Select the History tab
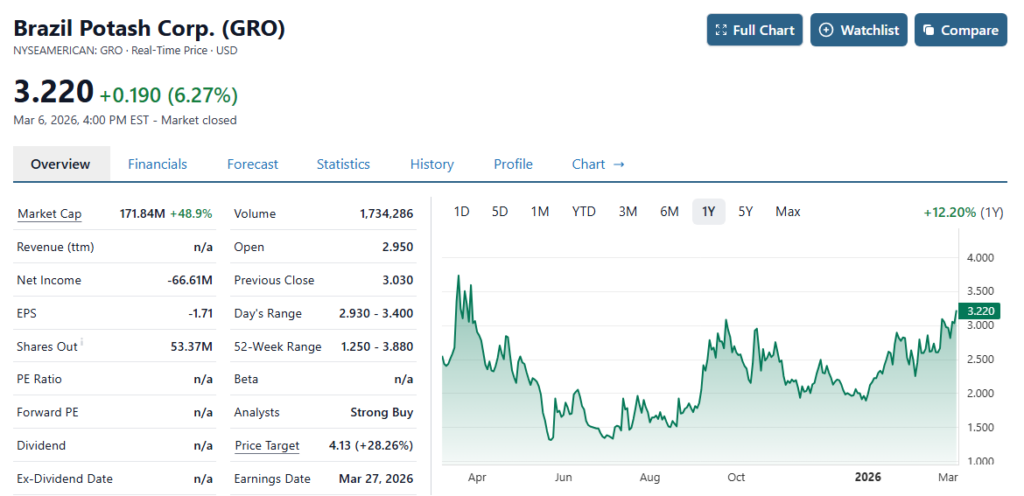Screen dimensions: 1024x496 [x=432, y=164]
